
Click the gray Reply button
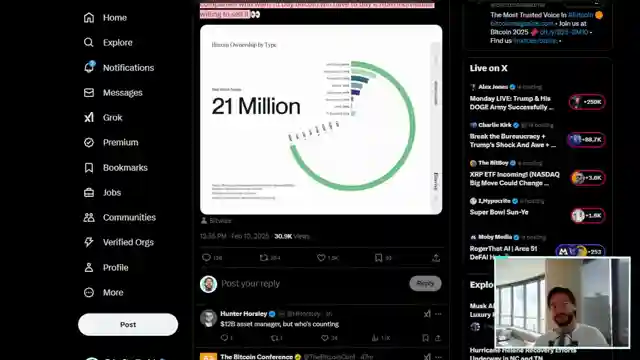[x=425, y=283]
